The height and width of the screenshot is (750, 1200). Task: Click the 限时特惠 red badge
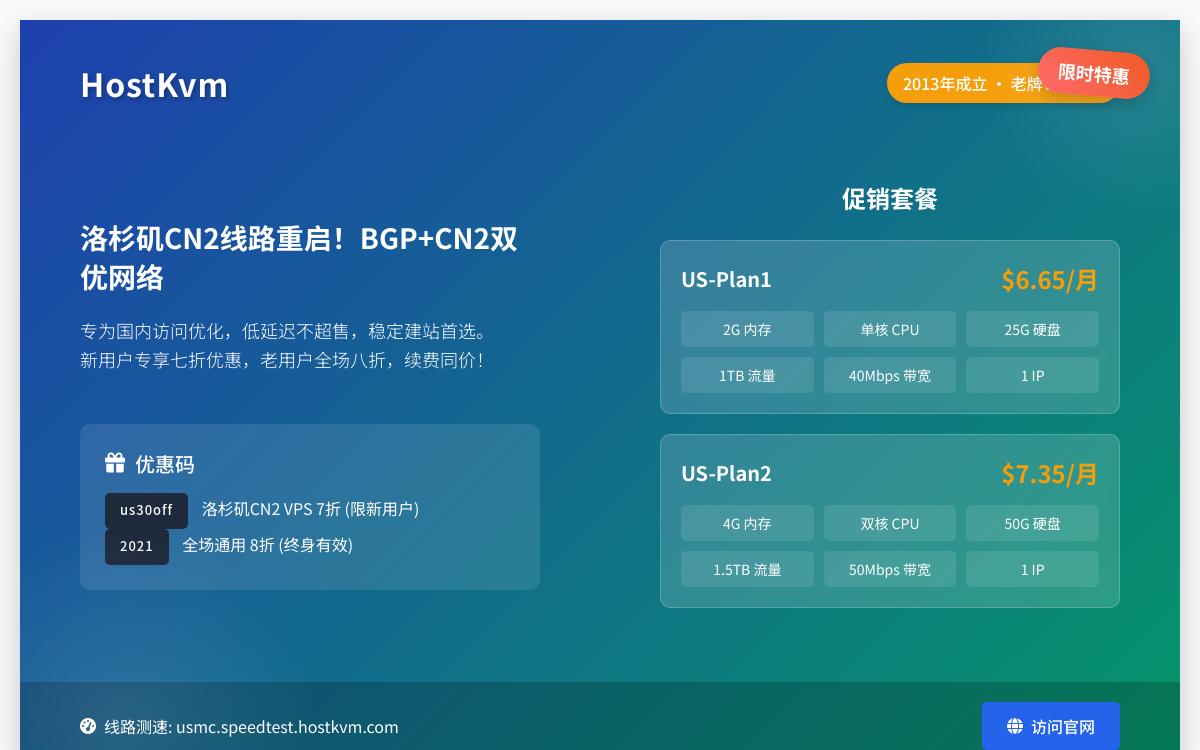coord(1094,73)
